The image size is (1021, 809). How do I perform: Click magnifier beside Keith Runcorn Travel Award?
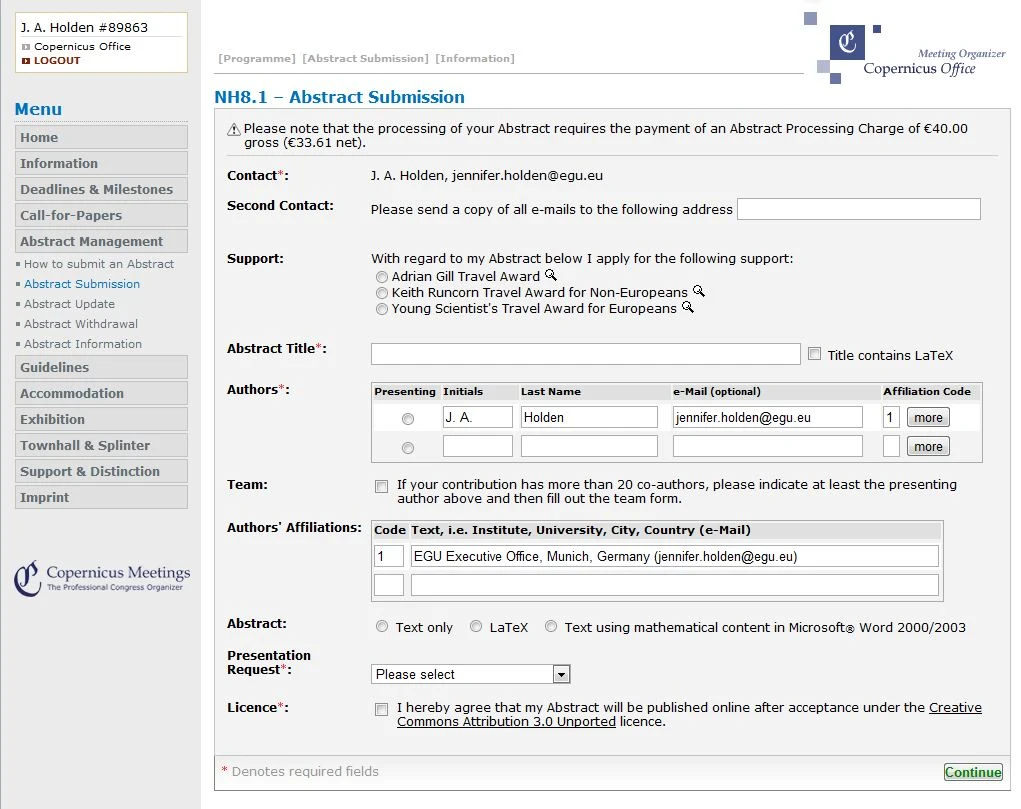click(700, 293)
